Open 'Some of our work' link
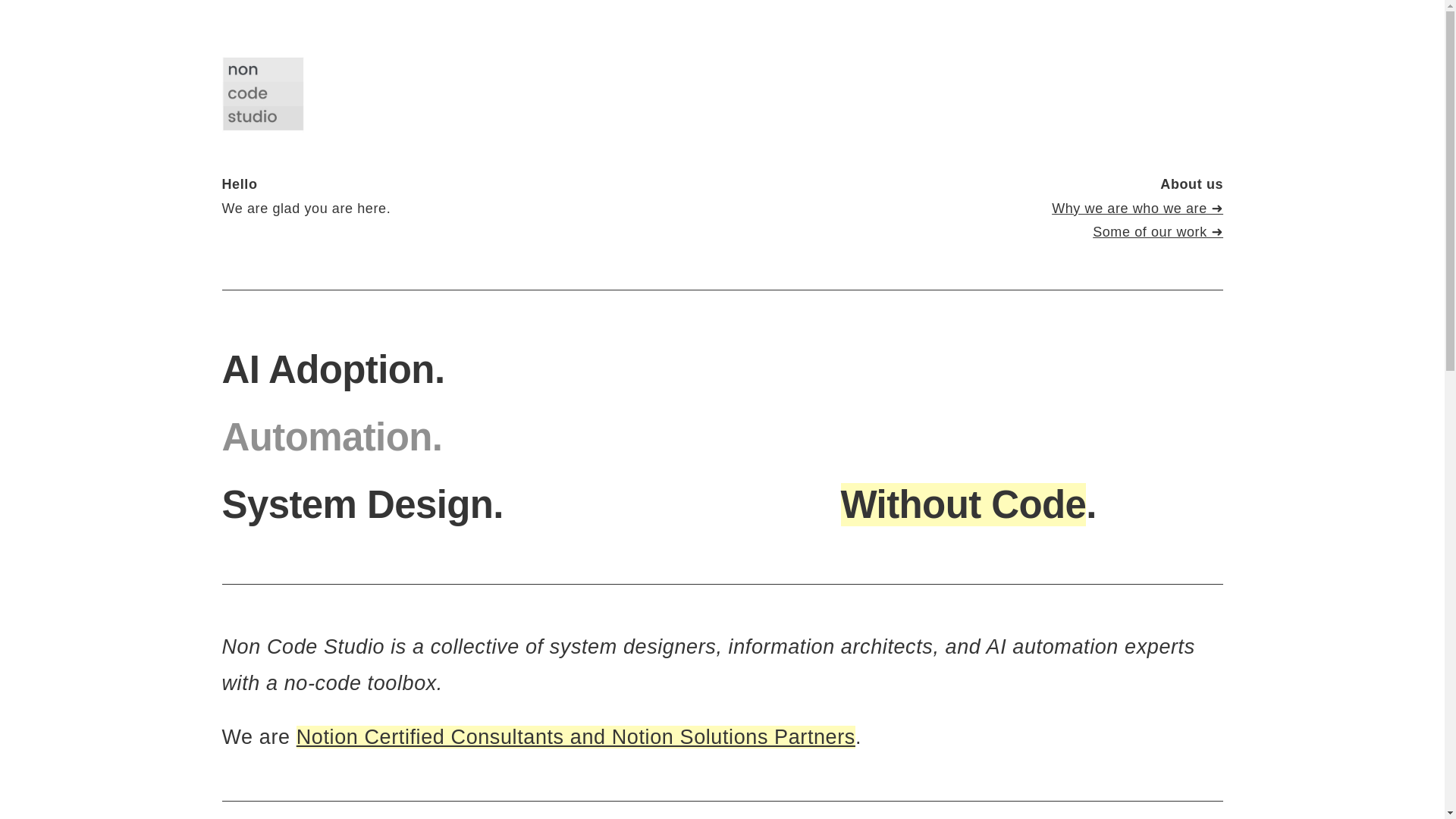Viewport: 1456px width, 819px height. click(x=1157, y=232)
